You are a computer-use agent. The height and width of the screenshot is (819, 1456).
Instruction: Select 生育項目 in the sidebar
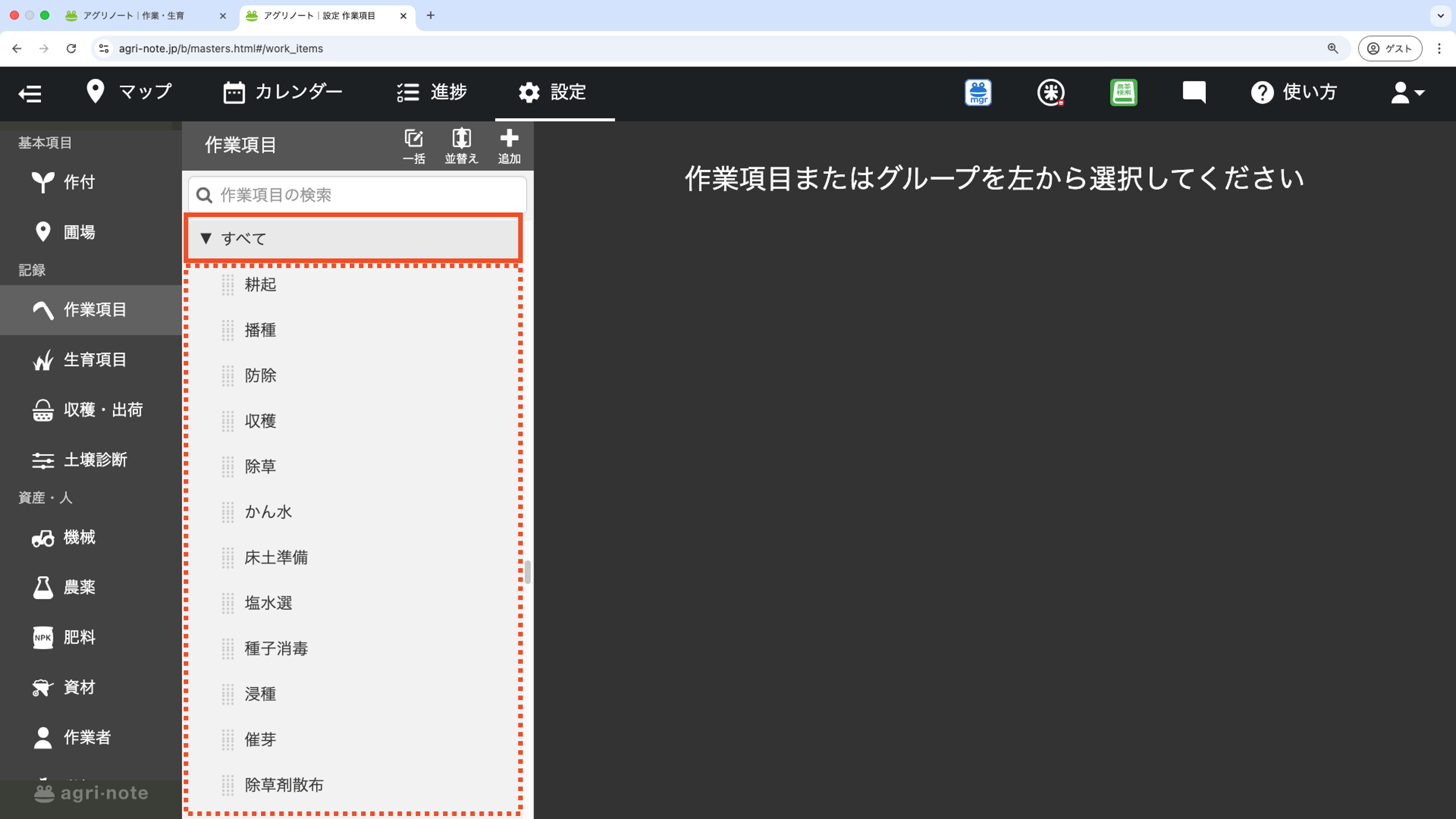coord(91,359)
